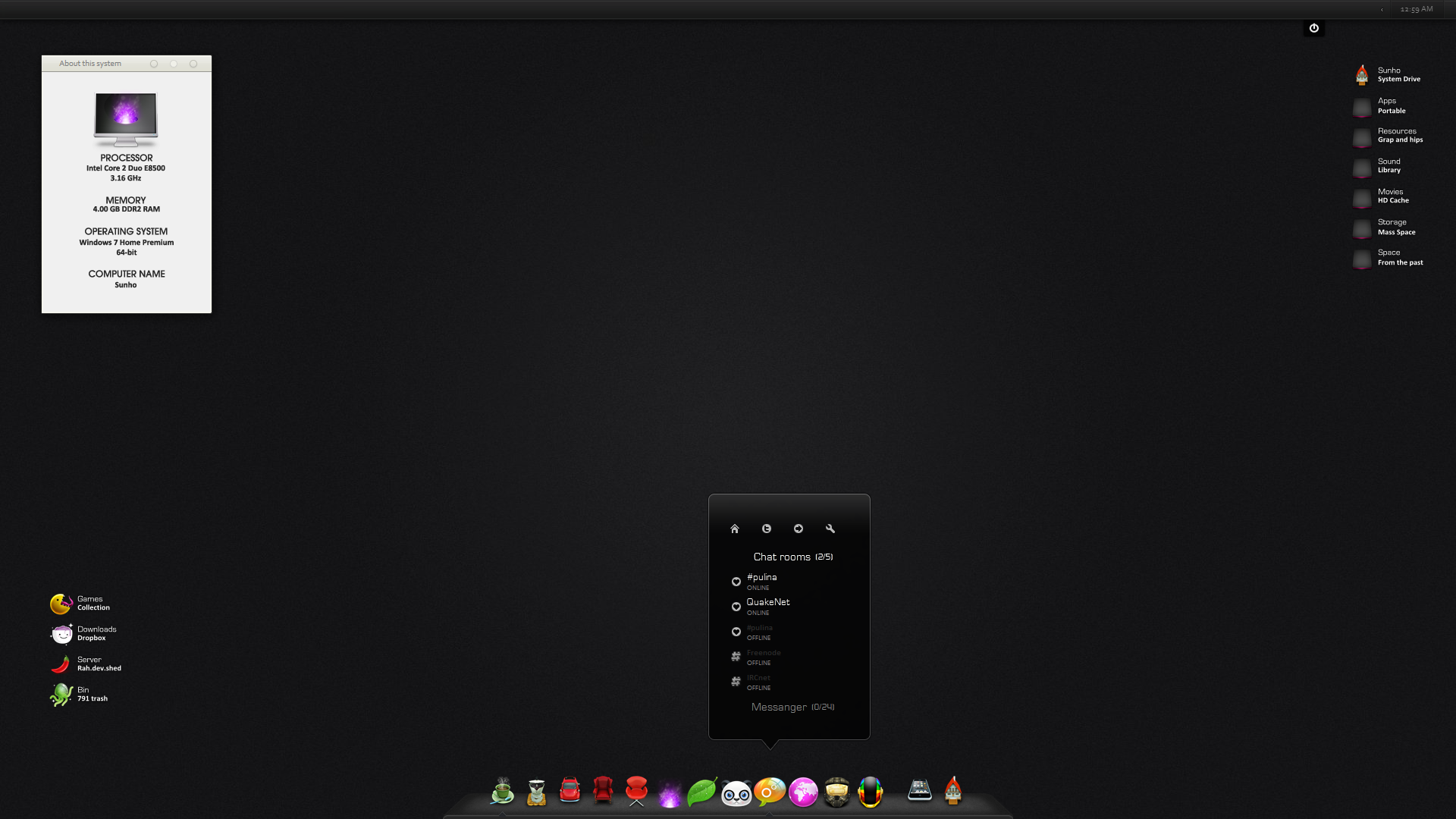The width and height of the screenshot is (1456, 819).
Task: Open the Storage Mass Space drive
Action: click(x=1362, y=228)
